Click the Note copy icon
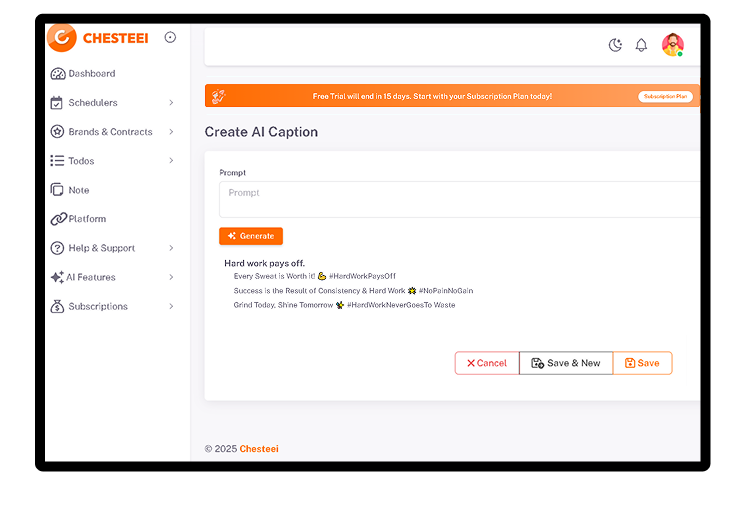The height and width of the screenshot is (527, 745). (57, 190)
